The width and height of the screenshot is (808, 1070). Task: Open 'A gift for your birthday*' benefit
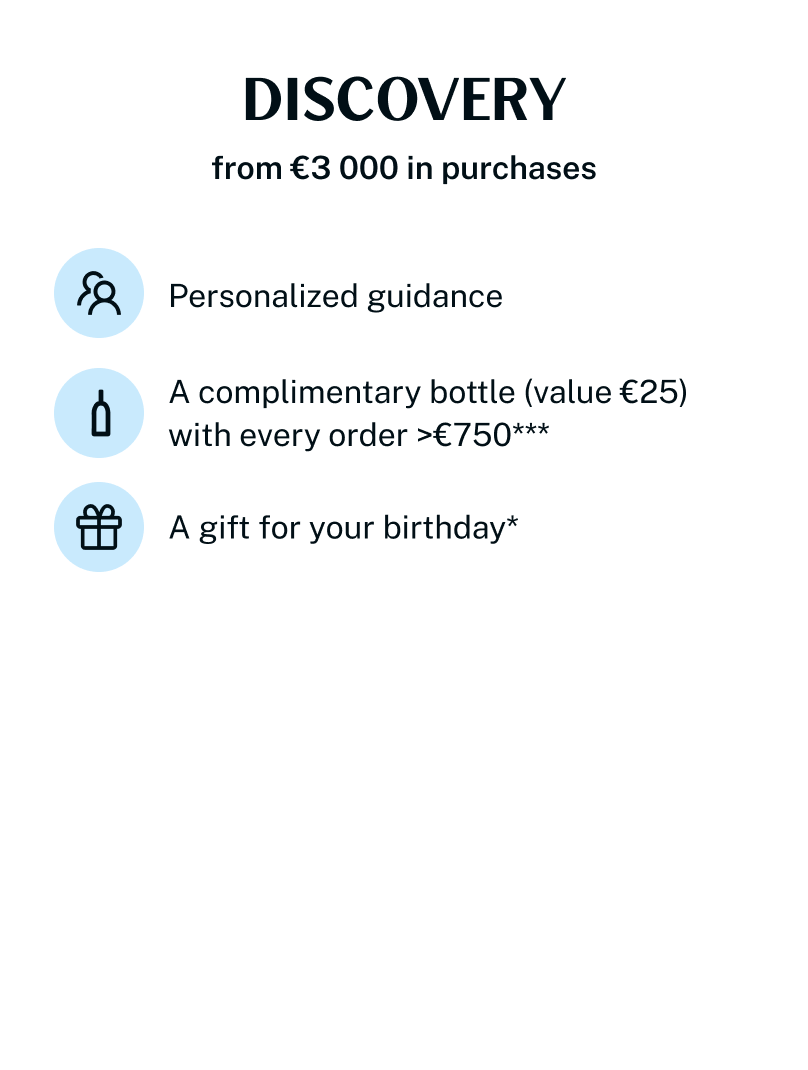point(343,527)
